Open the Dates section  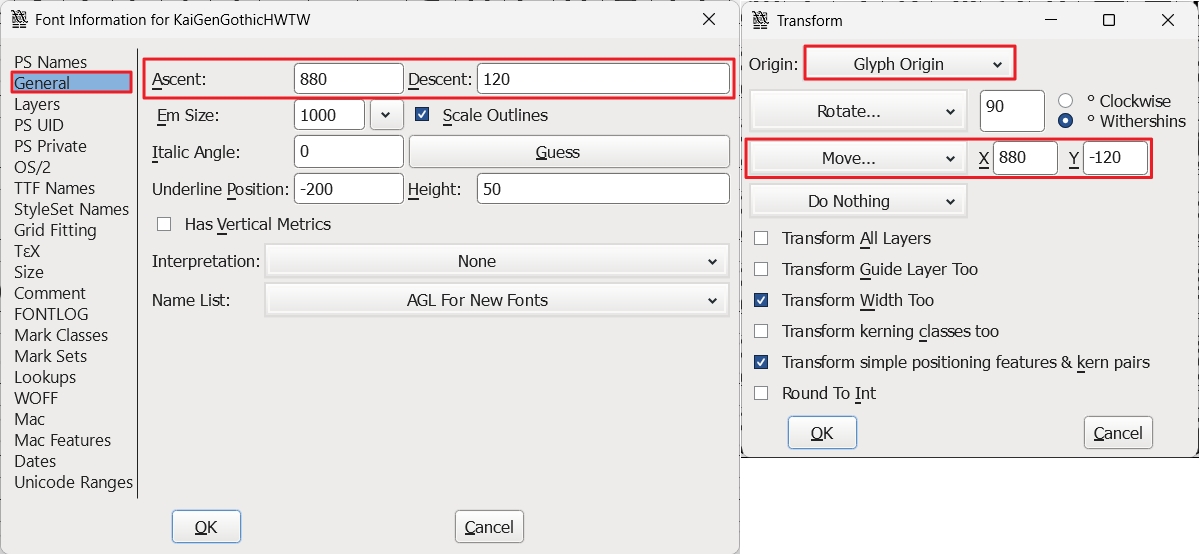coord(35,461)
